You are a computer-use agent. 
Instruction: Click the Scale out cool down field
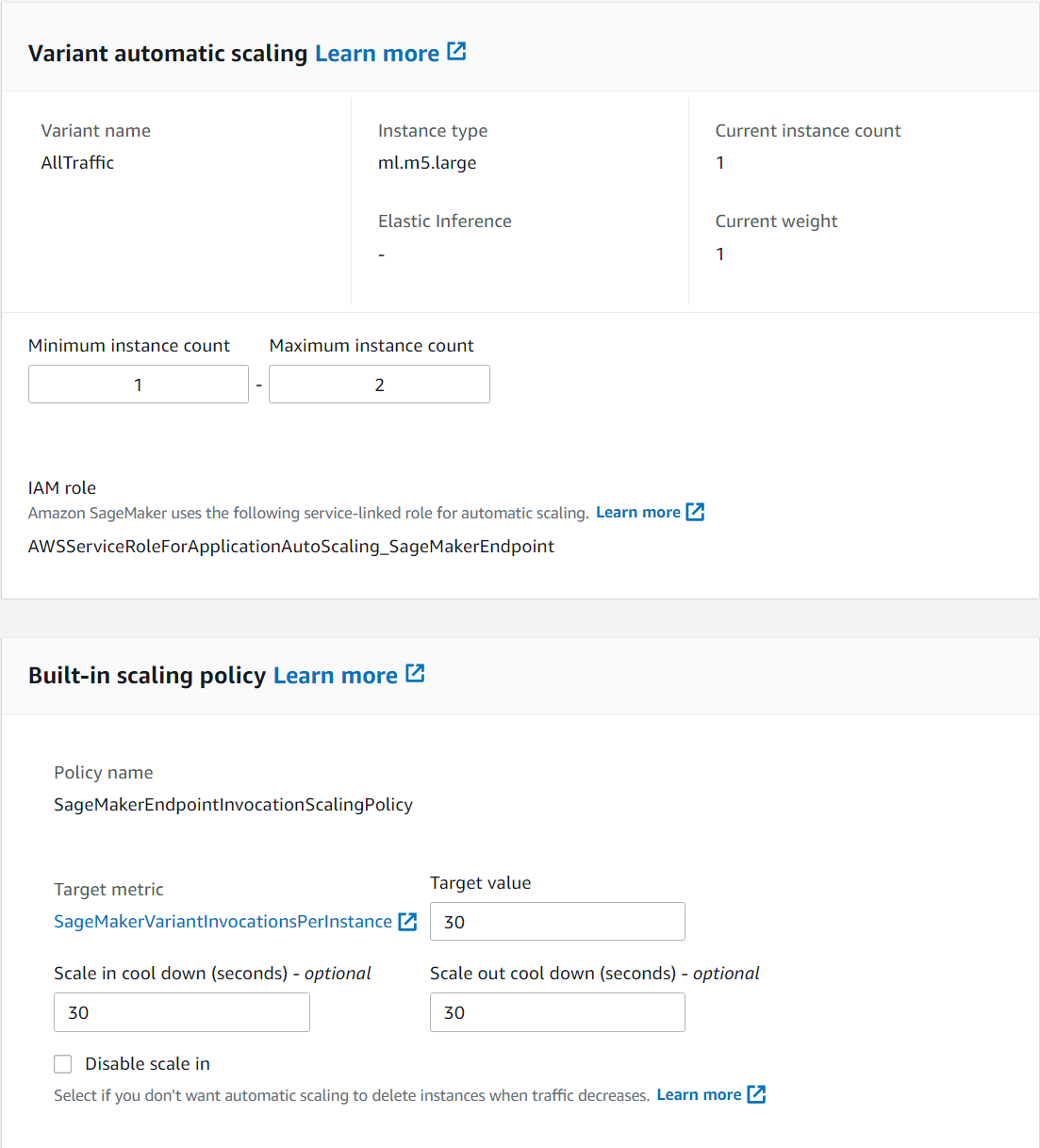557,1011
